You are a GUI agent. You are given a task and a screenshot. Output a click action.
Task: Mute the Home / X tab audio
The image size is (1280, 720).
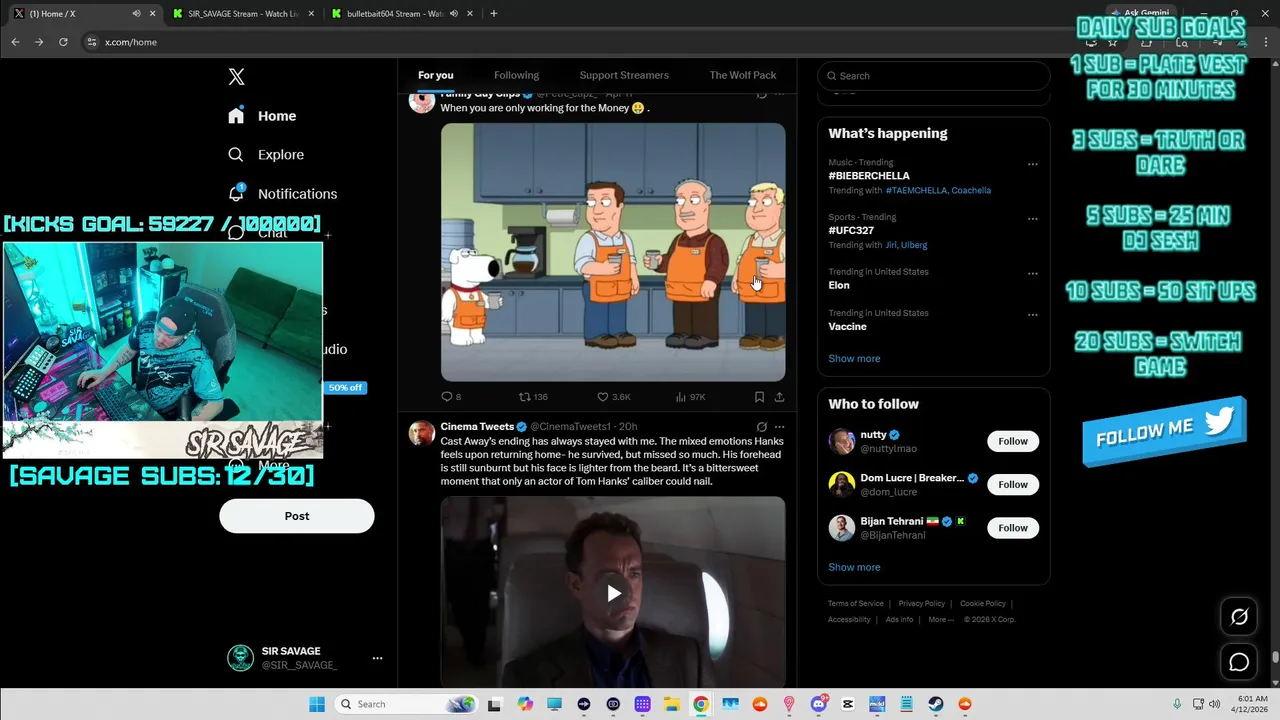tap(136, 14)
